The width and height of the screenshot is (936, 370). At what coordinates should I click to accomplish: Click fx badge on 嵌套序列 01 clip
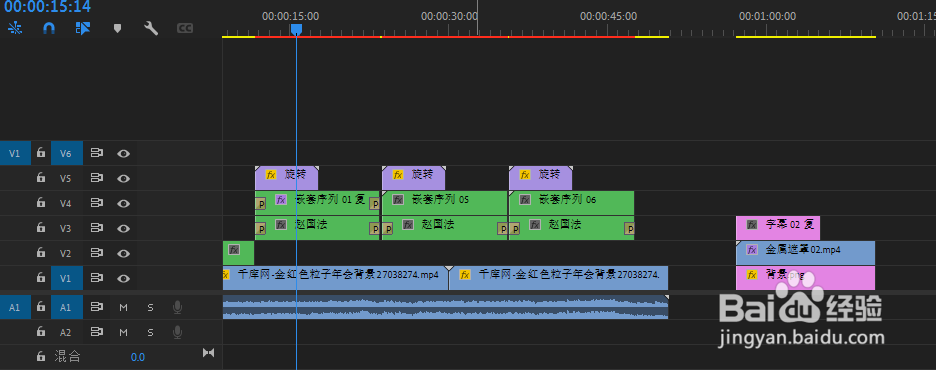[281, 199]
